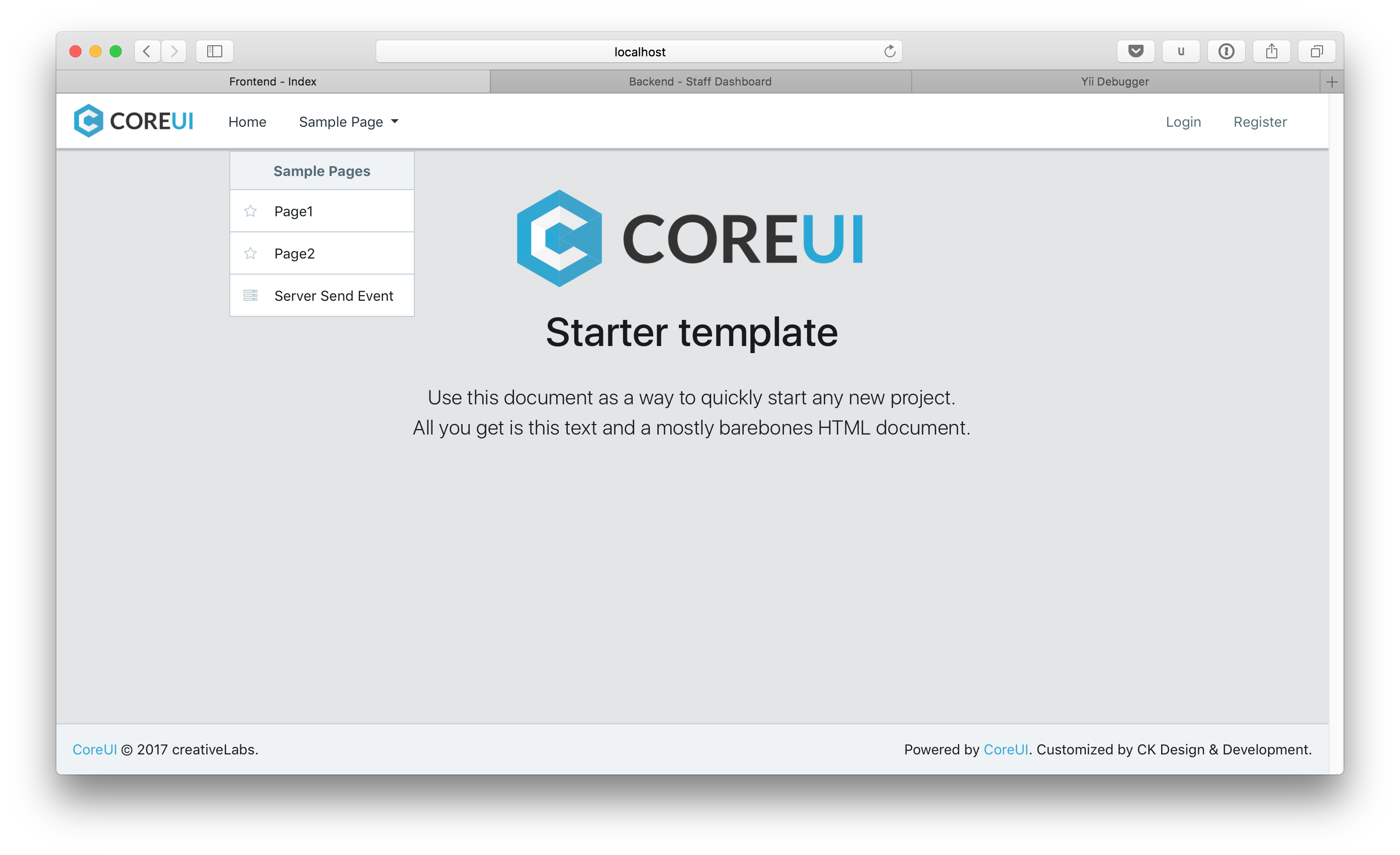Click the Login link
The width and height of the screenshot is (1400, 855).
pos(1184,122)
